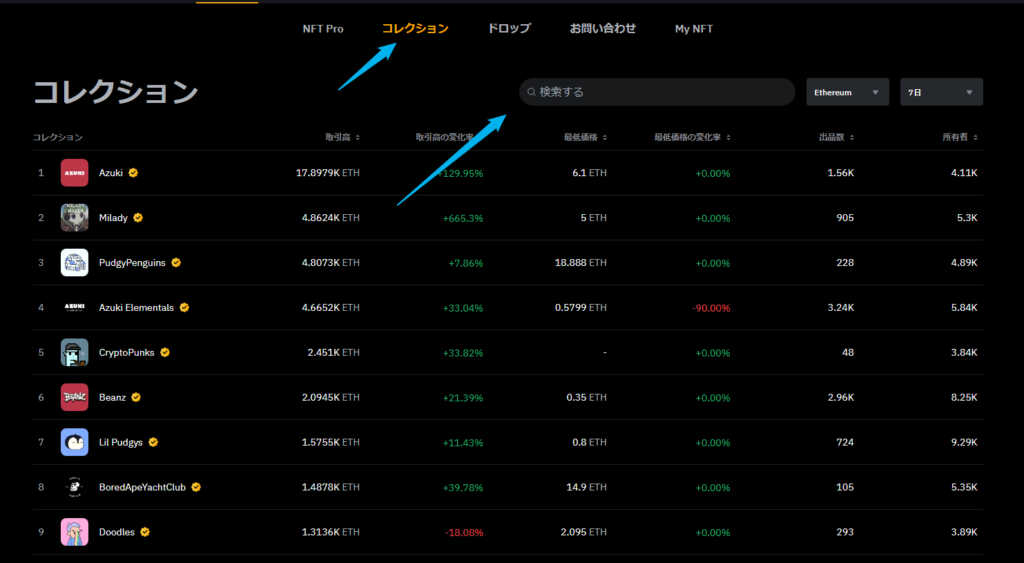
Task: Click the 3.24K listings value
Action: click(841, 308)
